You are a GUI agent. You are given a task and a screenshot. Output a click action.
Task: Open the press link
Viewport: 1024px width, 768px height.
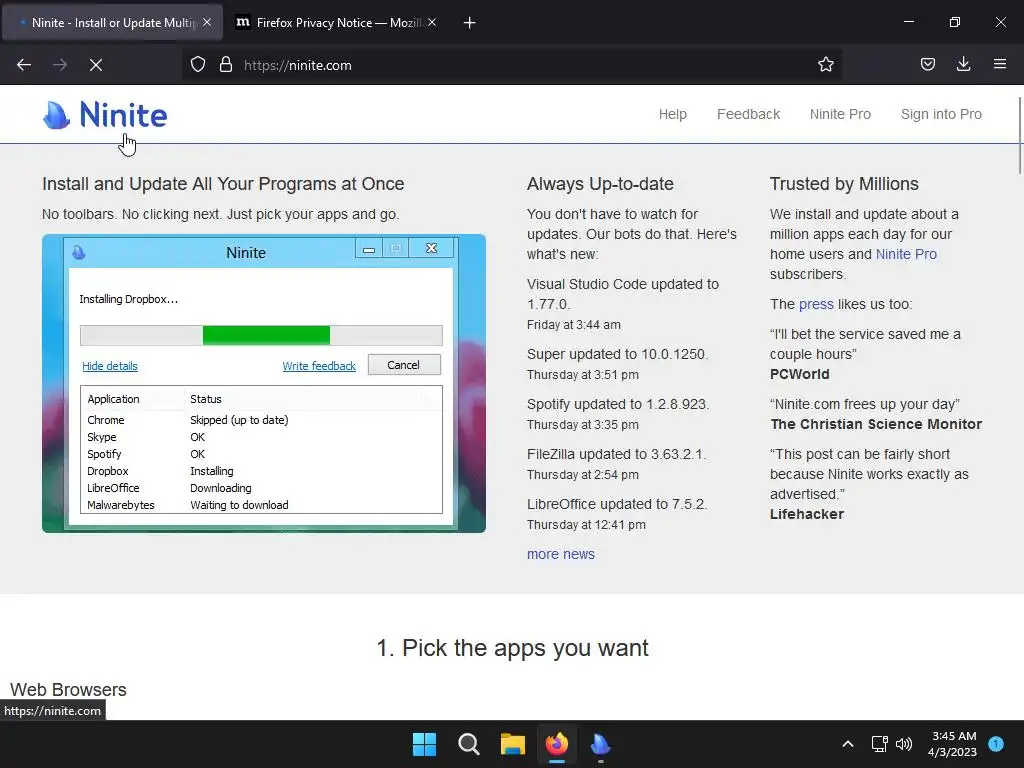[x=816, y=304]
